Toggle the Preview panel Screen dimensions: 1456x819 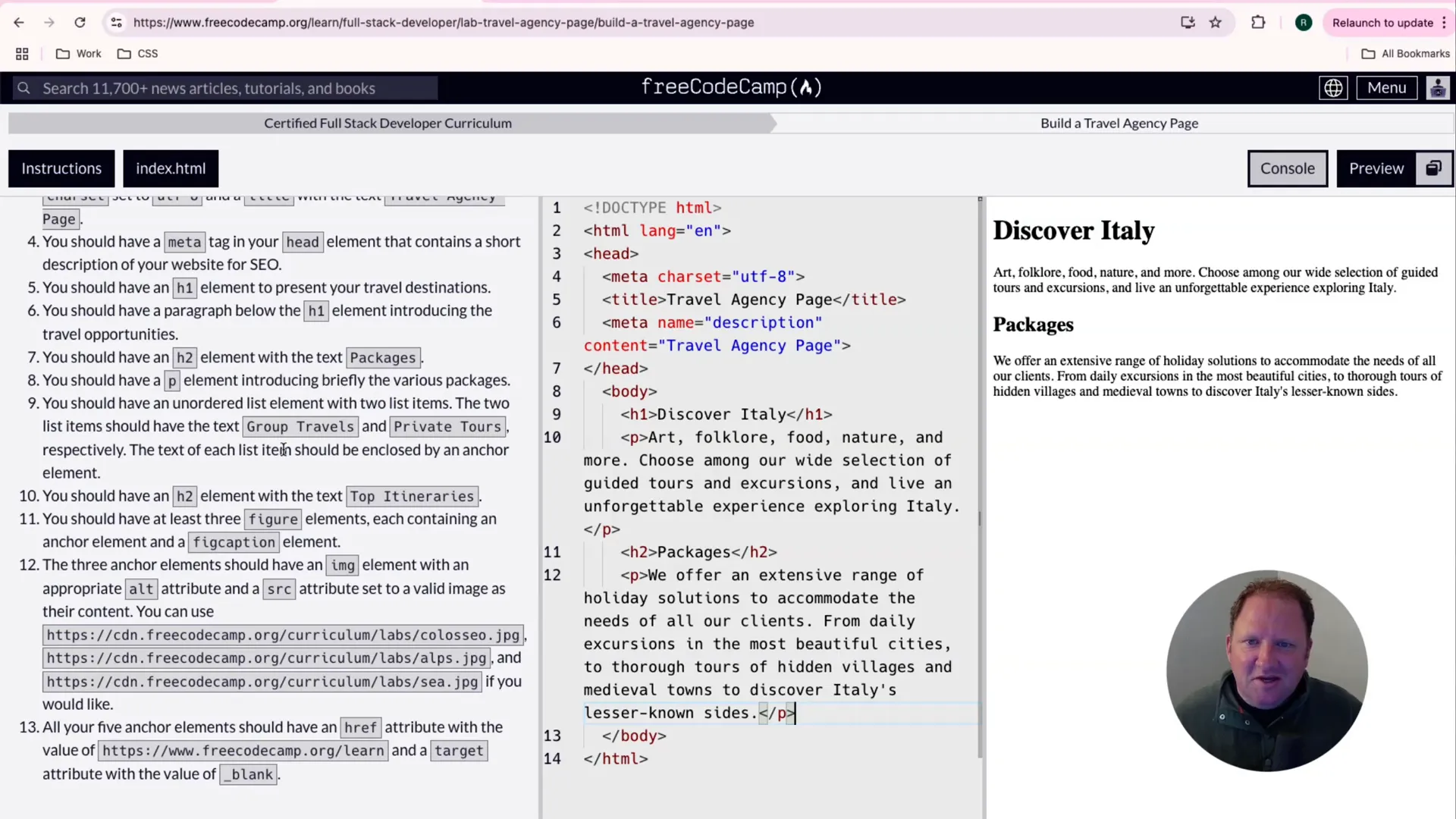(1376, 168)
